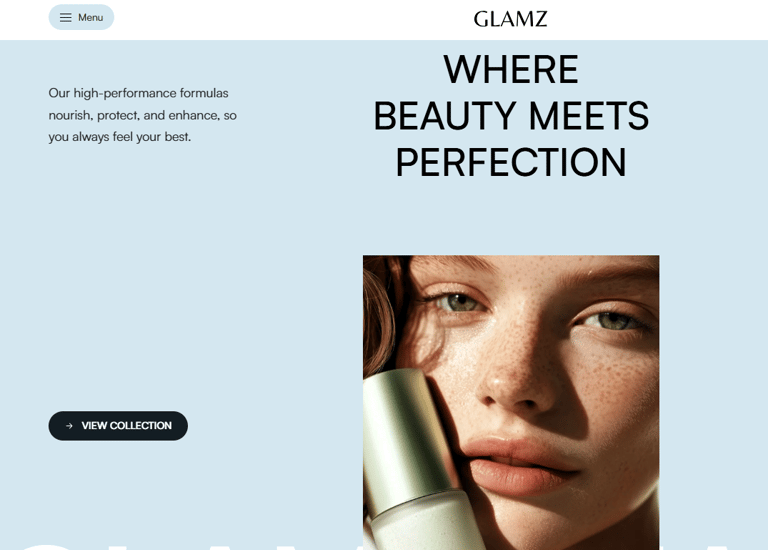768x550 pixels.
Task: Select the VIEW COLLECTION button label
Action: click(126, 426)
